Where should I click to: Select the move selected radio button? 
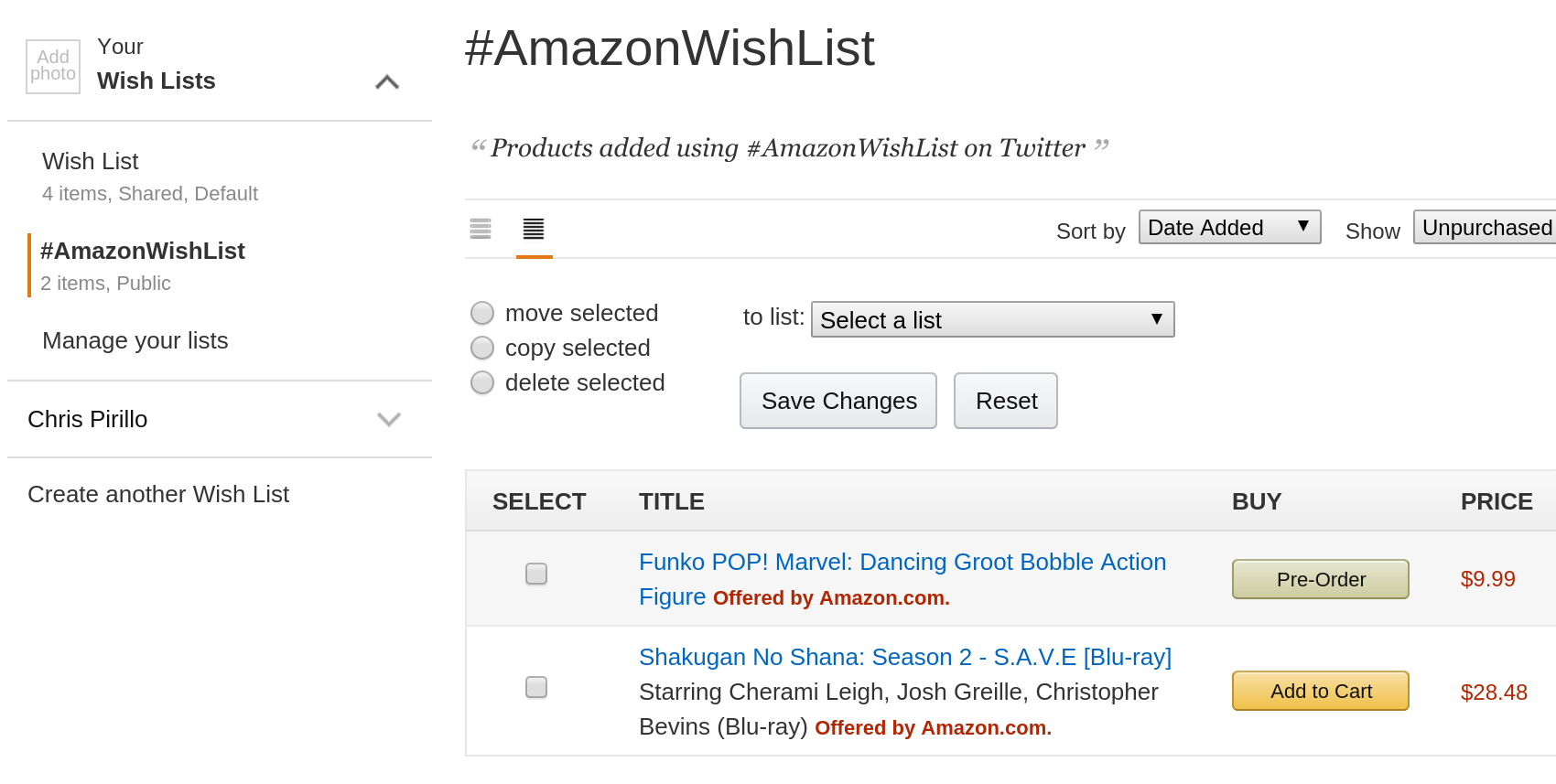(x=482, y=313)
